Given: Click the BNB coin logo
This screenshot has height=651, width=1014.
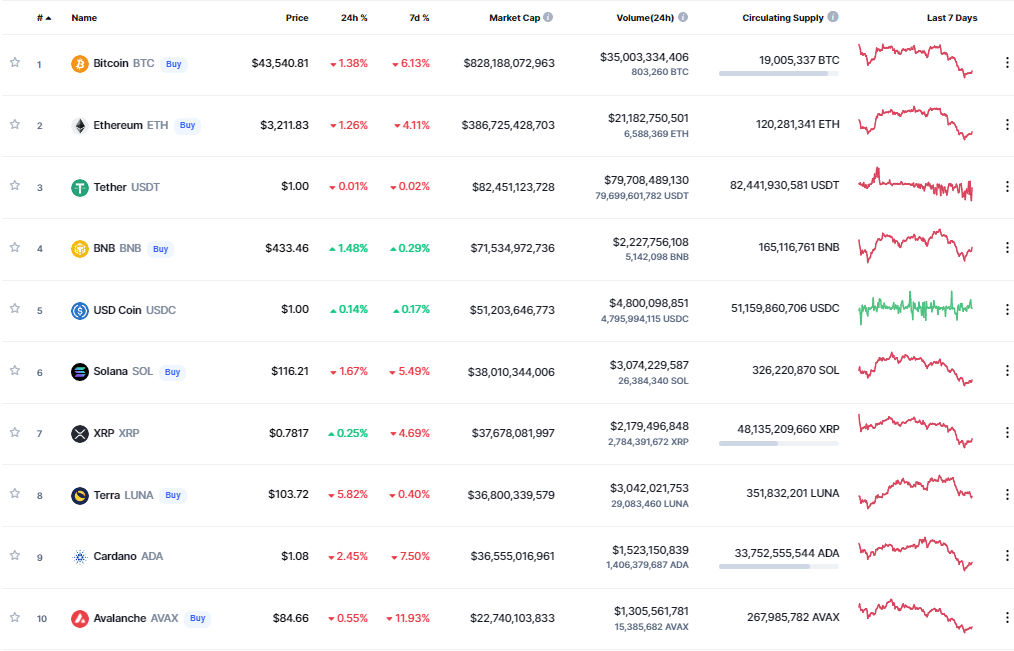Looking at the screenshot, I should 80,249.
